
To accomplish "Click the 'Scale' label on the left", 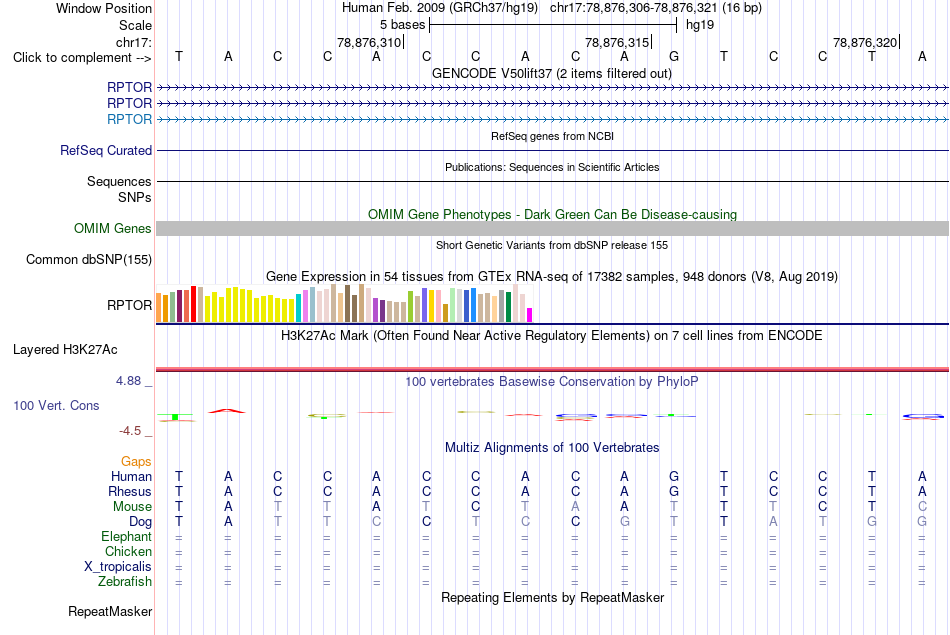I will coord(135,25).
